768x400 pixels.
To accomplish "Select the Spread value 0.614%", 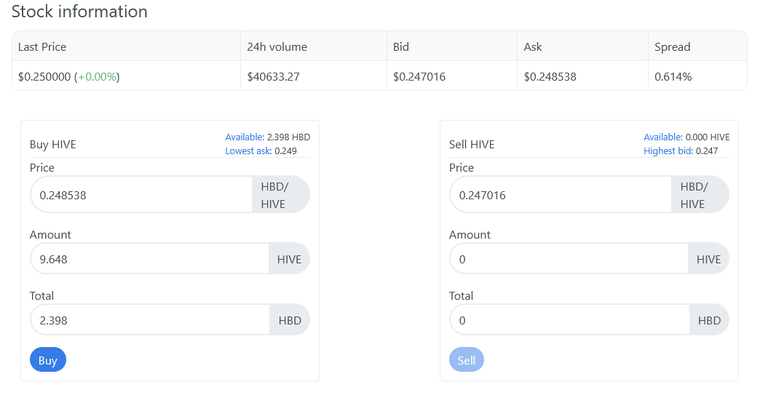I will click(673, 77).
